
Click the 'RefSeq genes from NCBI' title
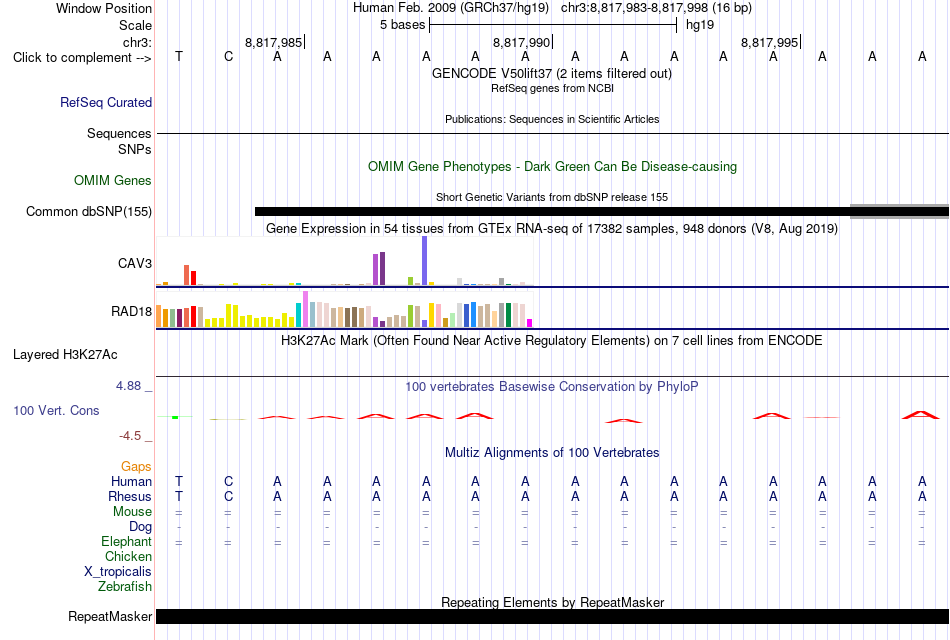(552, 88)
